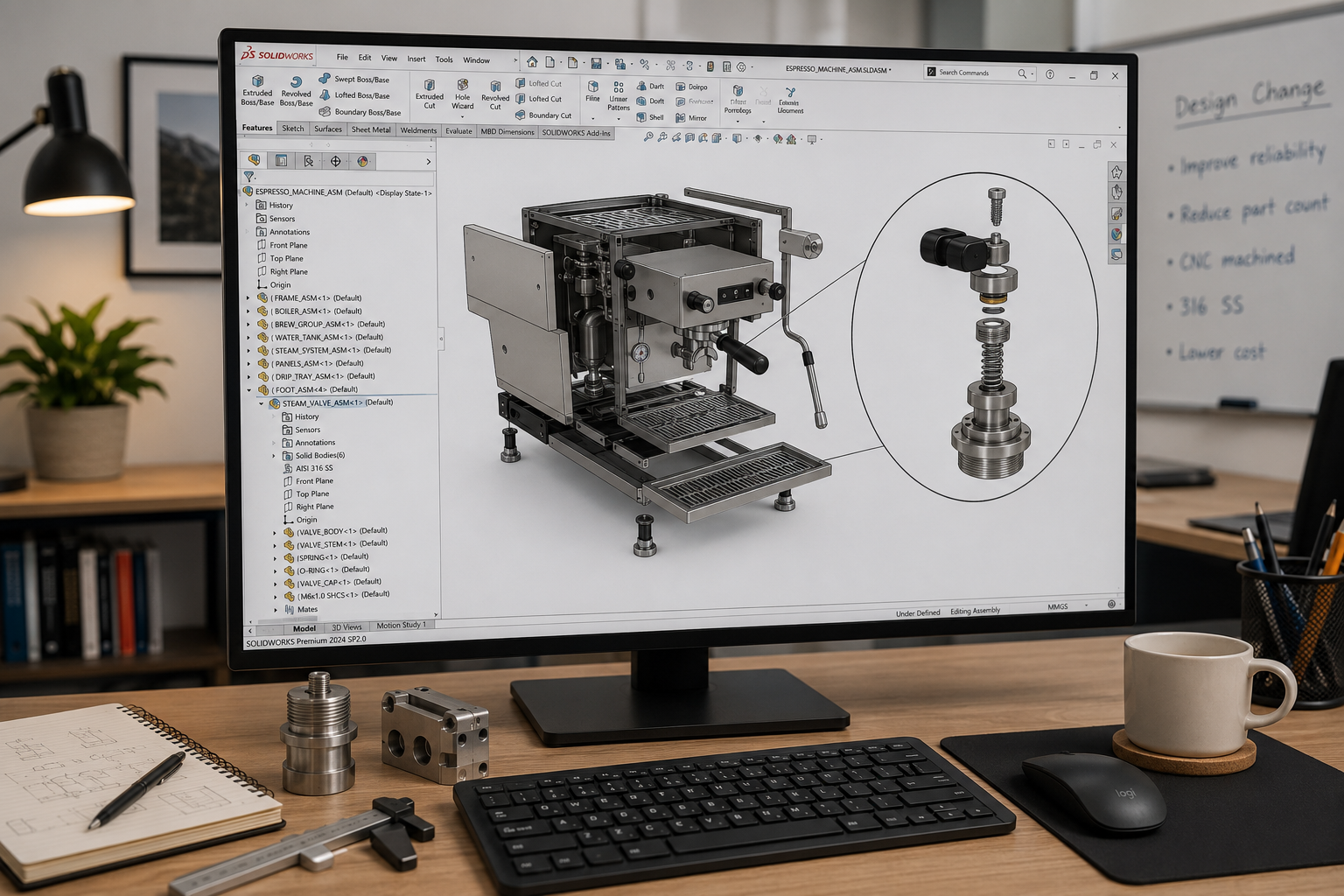The height and width of the screenshot is (896, 1344).
Task: Select the Mirror feature tool
Action: click(691, 117)
